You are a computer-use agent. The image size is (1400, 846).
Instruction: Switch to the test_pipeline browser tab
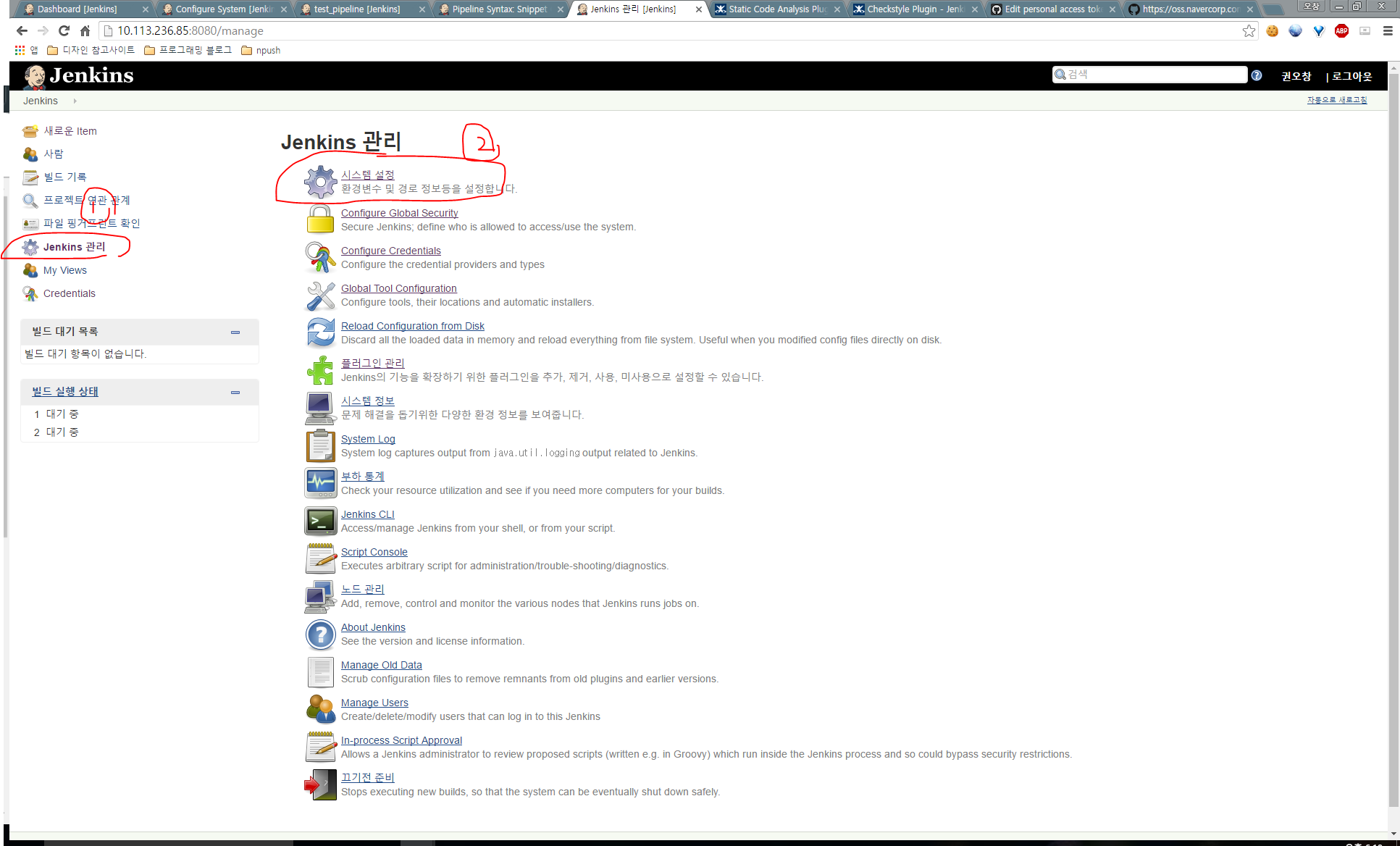pos(357,9)
